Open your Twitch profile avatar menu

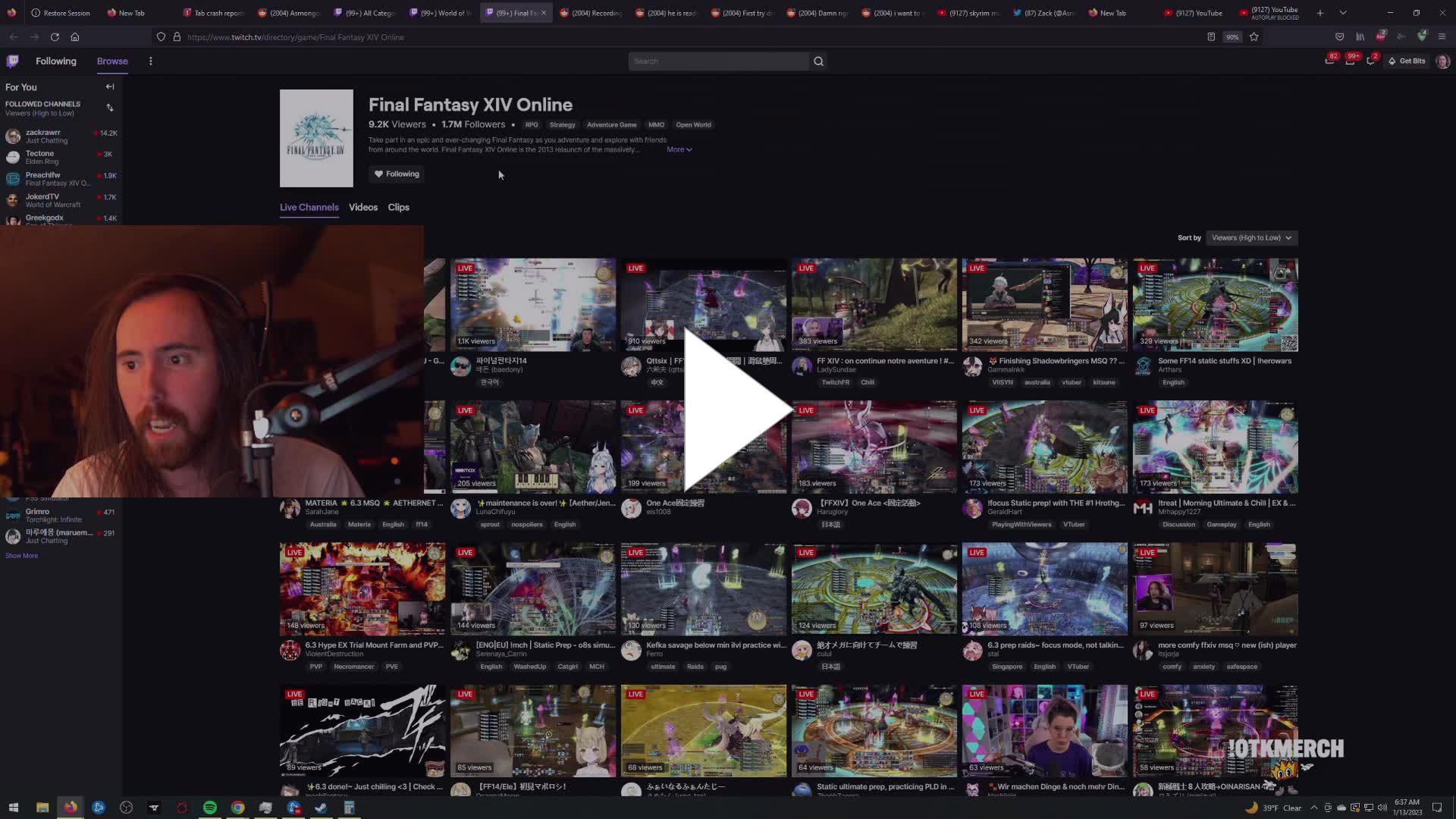1442,61
